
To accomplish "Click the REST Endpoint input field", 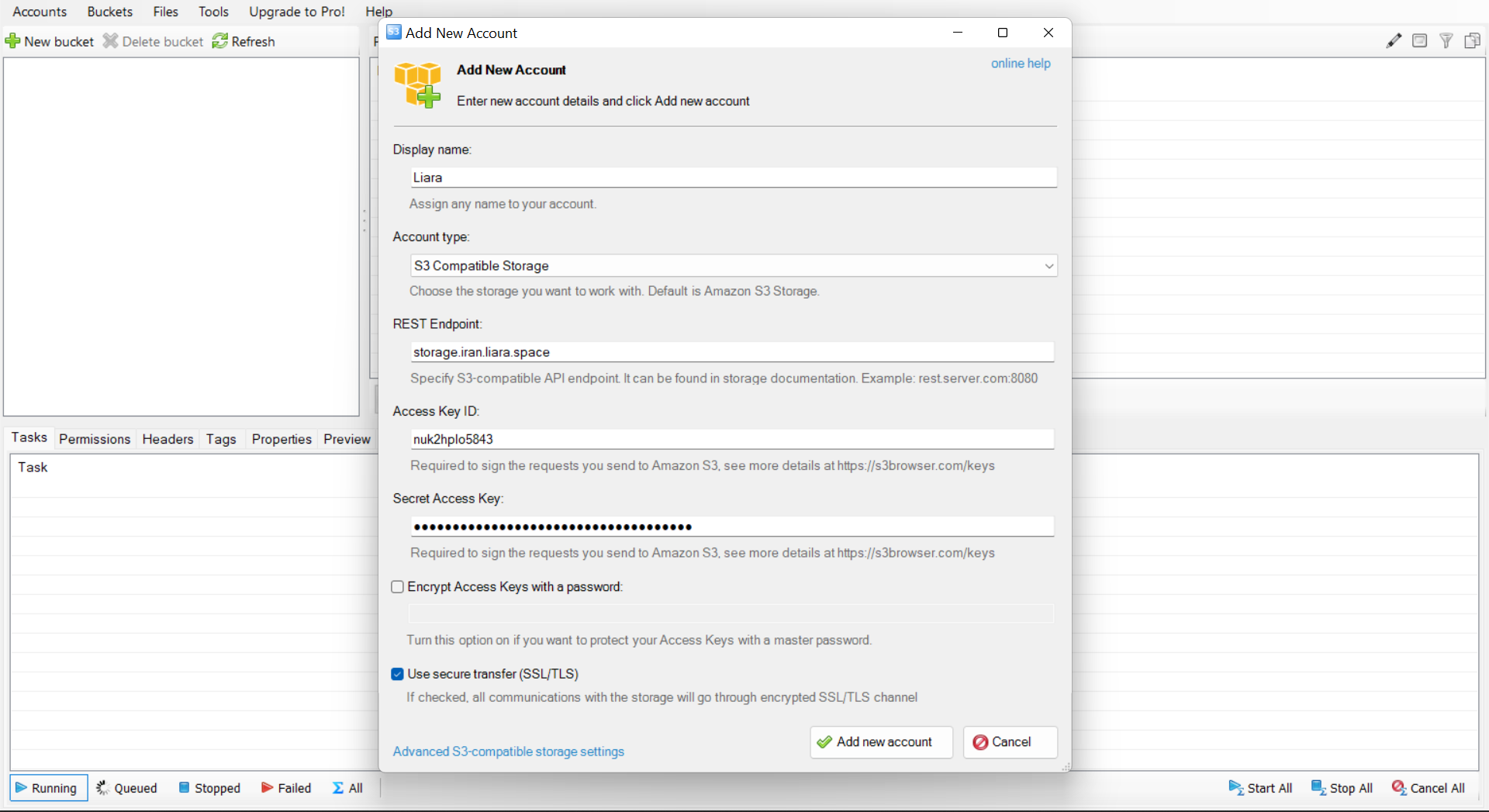I will 732,352.
